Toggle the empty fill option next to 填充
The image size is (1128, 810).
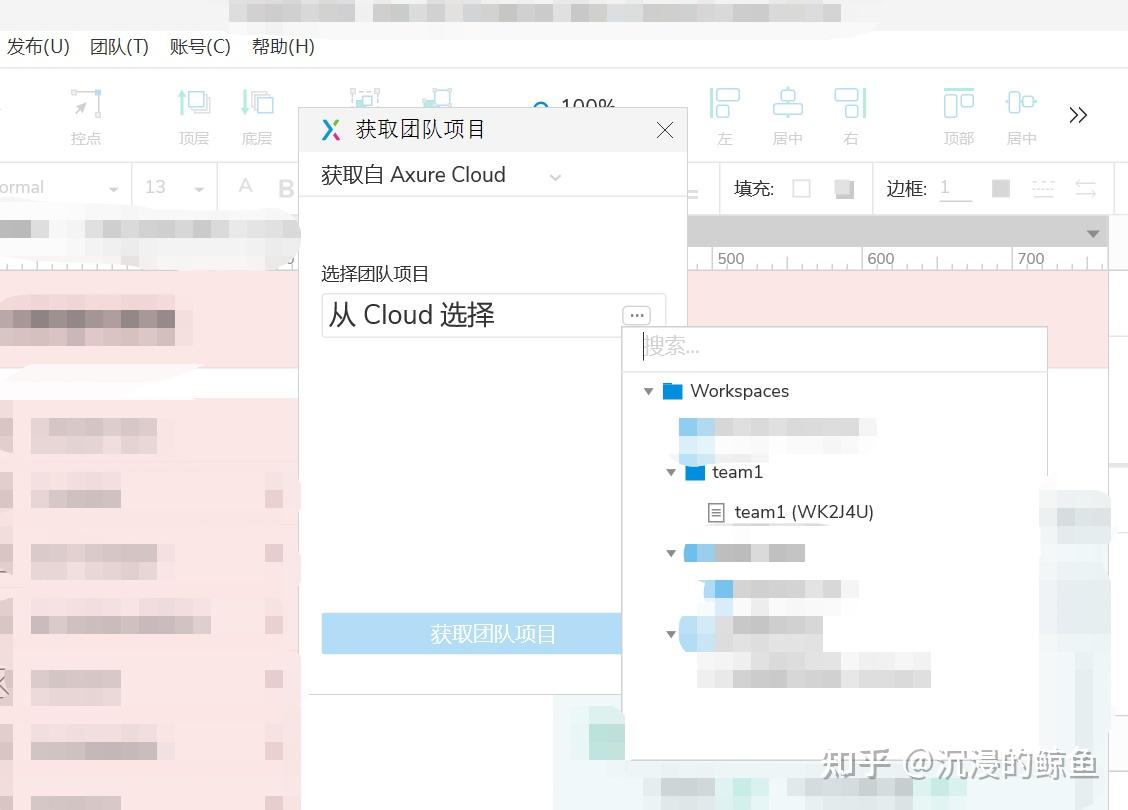pos(801,187)
